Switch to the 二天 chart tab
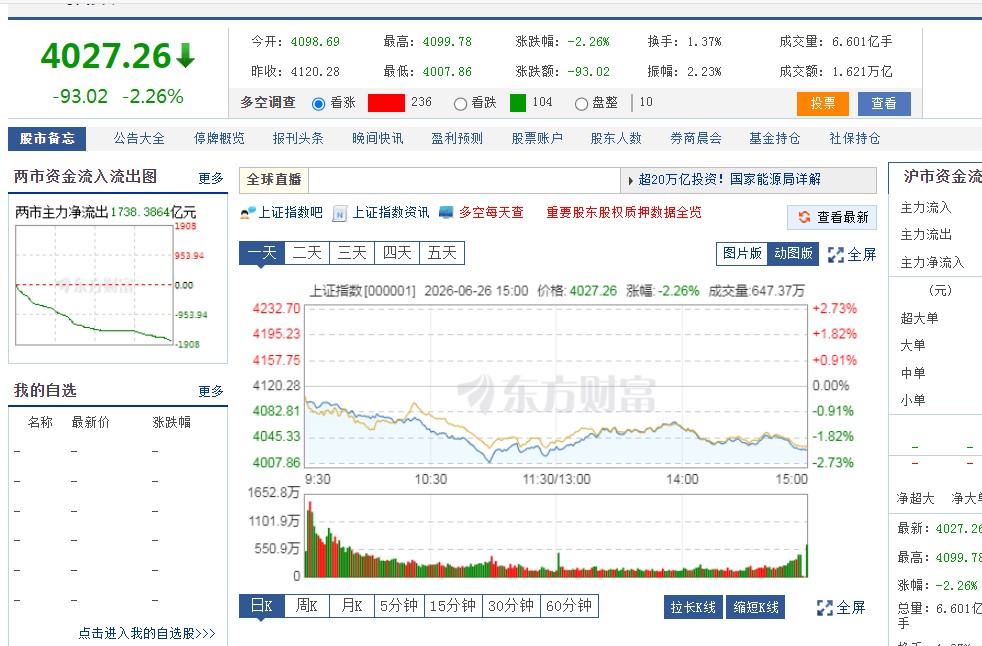The image size is (982, 646). pyautogui.click(x=307, y=253)
